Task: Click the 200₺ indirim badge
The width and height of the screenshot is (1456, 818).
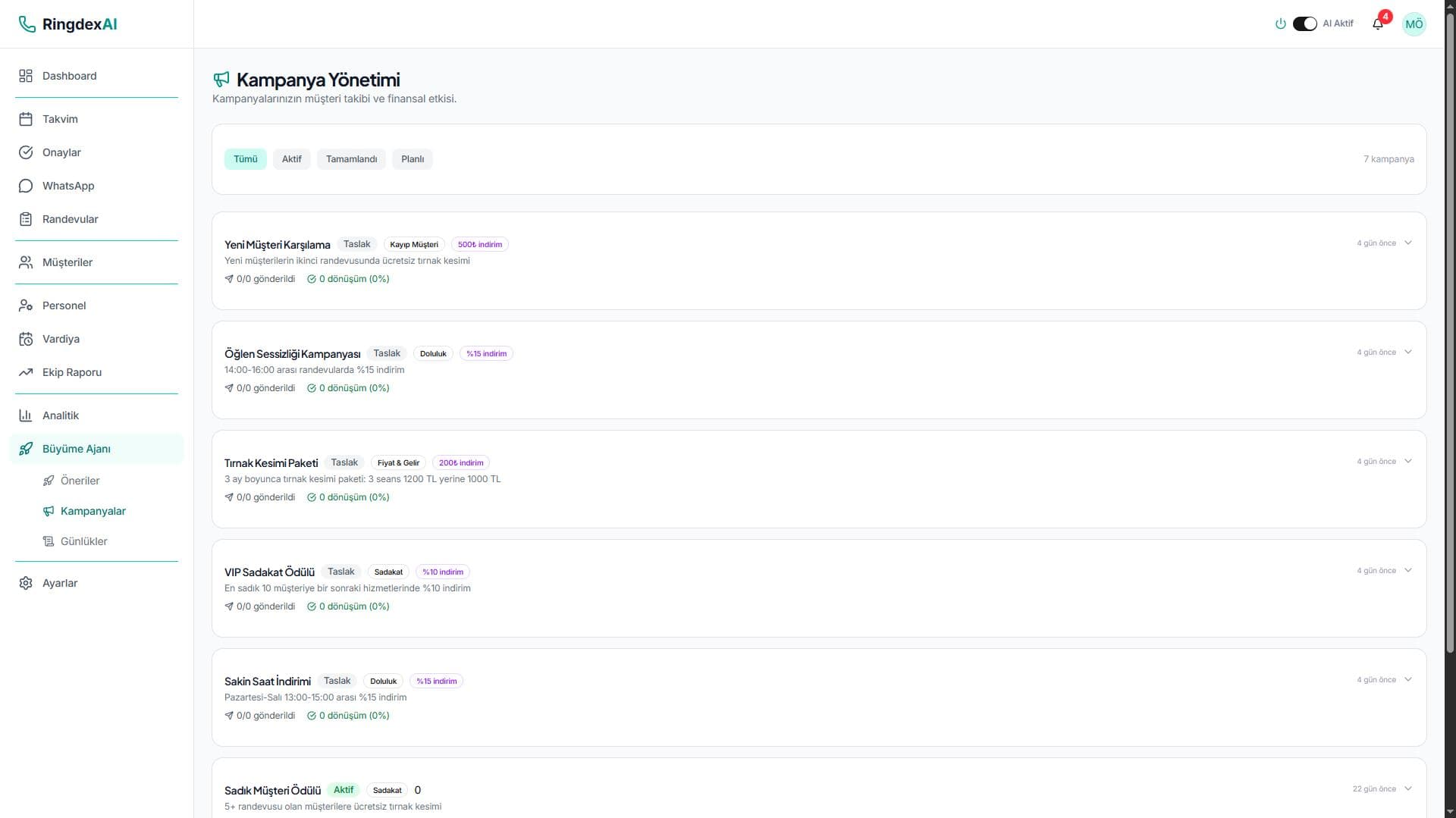Action: pos(461,462)
